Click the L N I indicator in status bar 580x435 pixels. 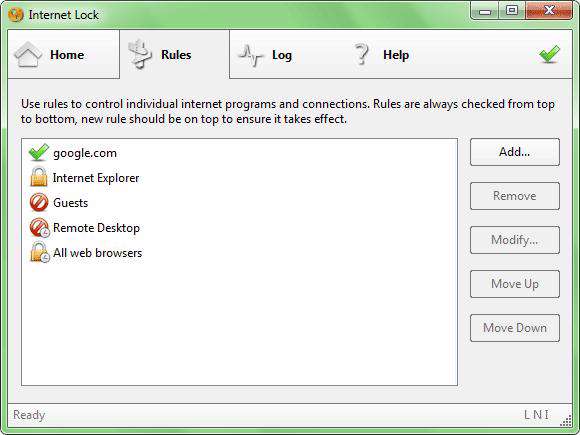(x=536, y=415)
